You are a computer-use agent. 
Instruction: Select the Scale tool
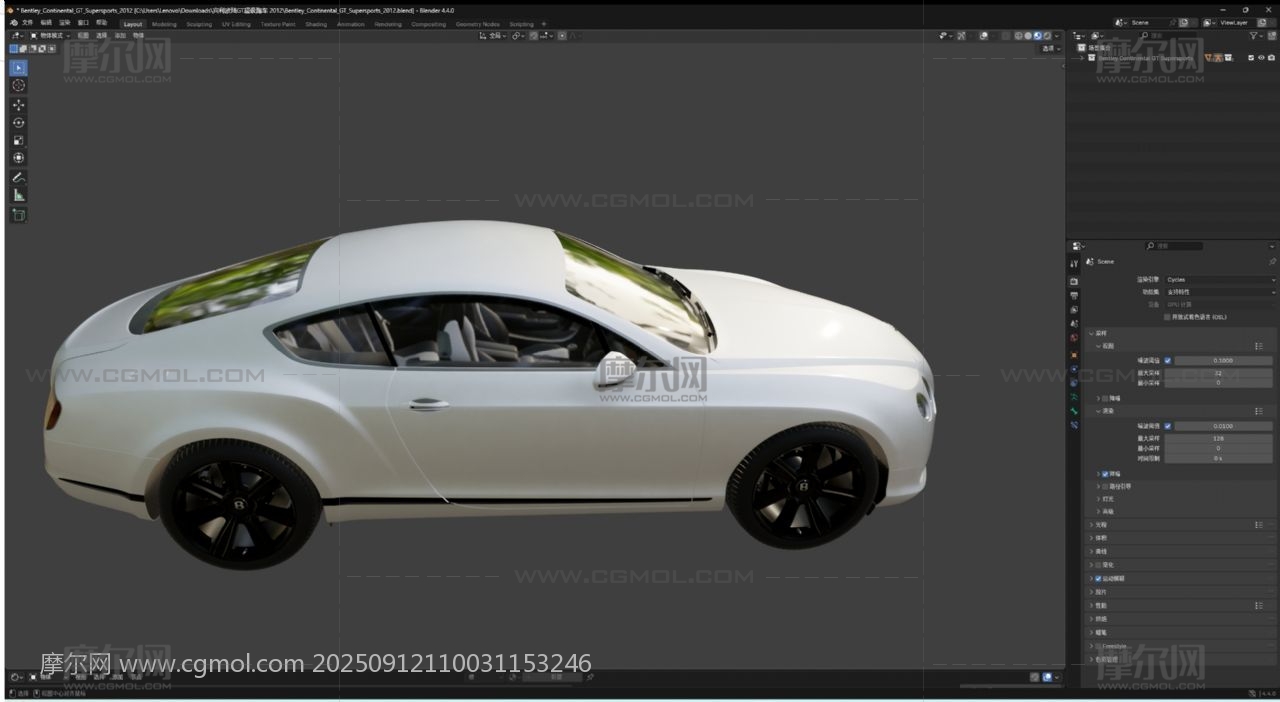(19, 140)
